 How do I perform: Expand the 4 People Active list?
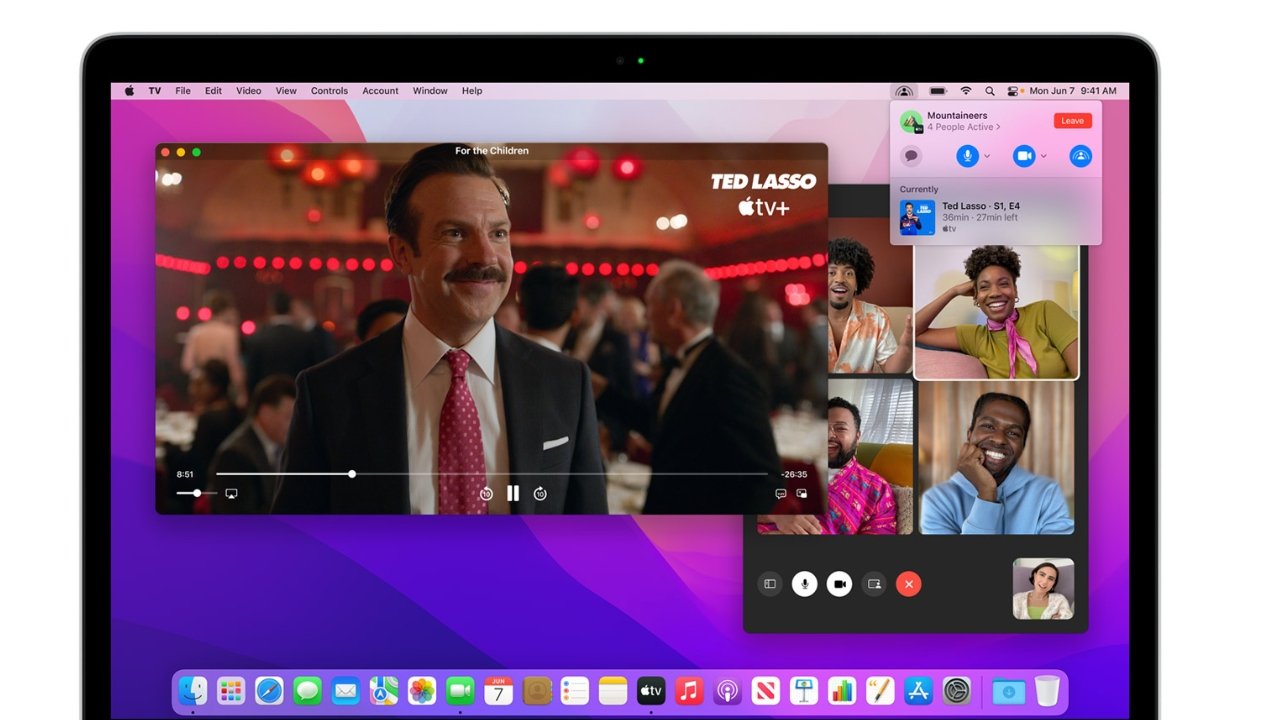(963, 128)
